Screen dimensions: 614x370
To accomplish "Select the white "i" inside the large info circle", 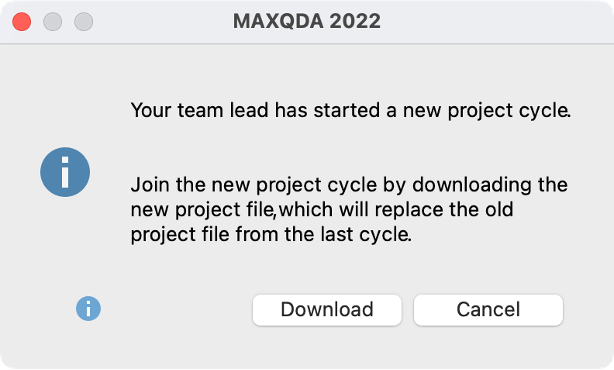I will coord(65,172).
